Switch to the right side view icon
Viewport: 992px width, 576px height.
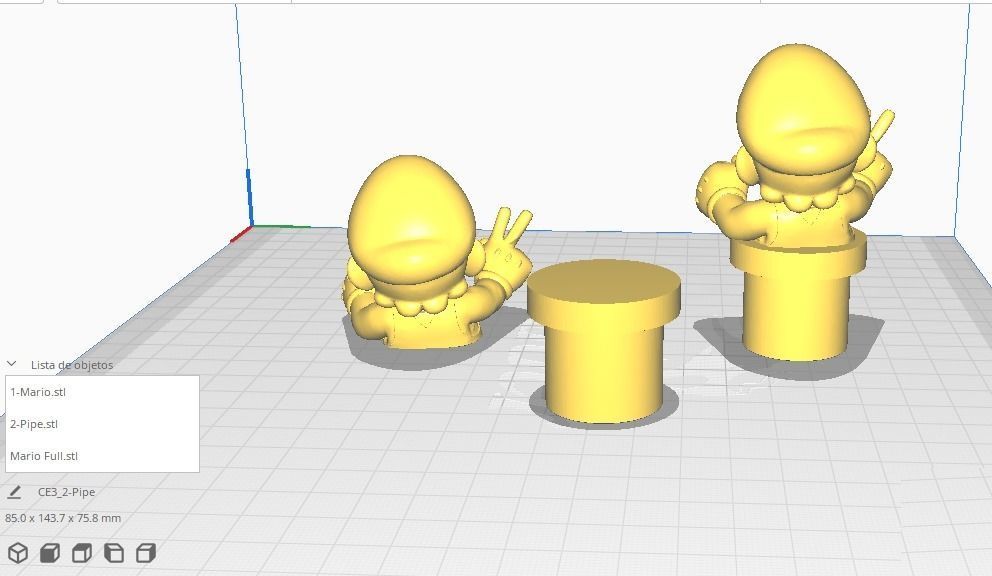coord(146,553)
